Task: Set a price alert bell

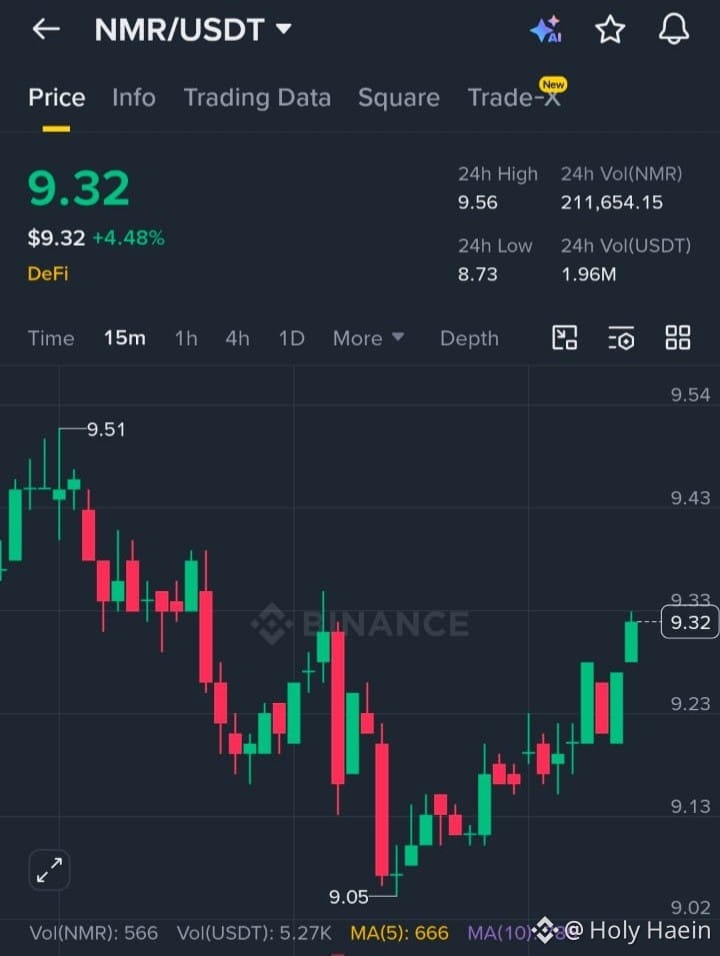Action: [x=674, y=29]
